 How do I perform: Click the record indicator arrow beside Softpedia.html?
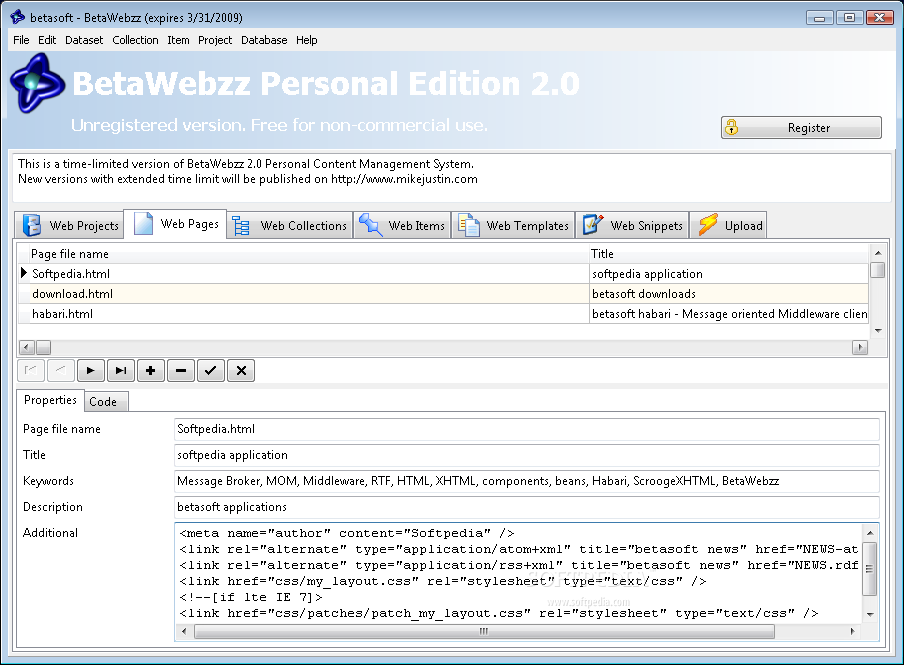[x=24, y=273]
